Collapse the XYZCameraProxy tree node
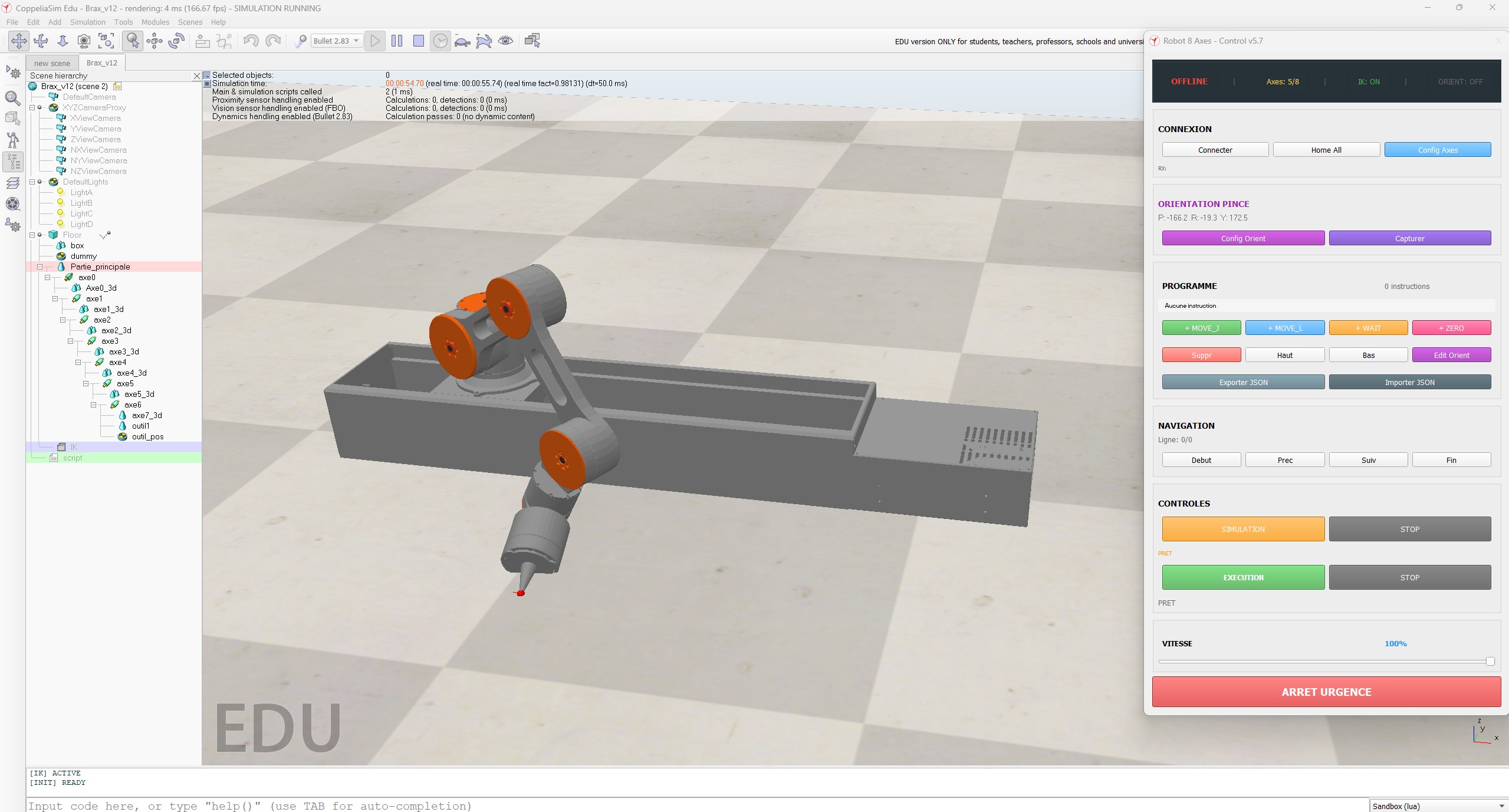 [33, 107]
